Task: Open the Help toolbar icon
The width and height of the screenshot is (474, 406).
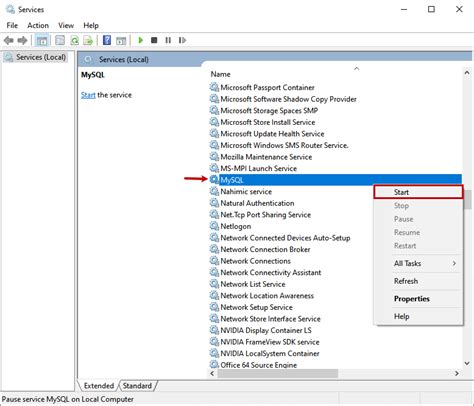Action: click(107, 40)
